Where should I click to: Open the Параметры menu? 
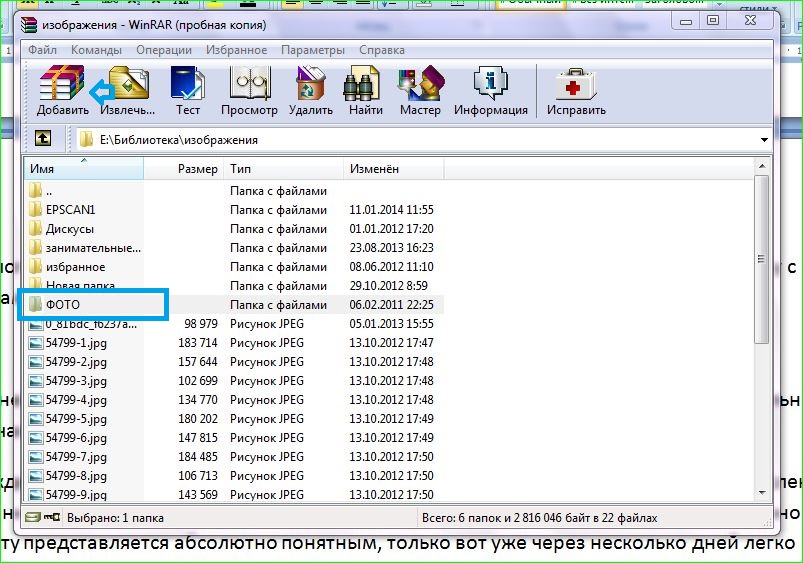coord(313,50)
